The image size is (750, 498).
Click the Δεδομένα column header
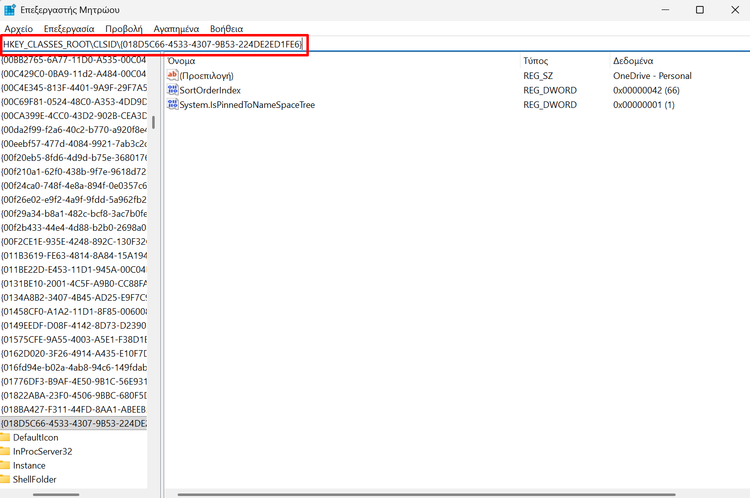click(633, 61)
